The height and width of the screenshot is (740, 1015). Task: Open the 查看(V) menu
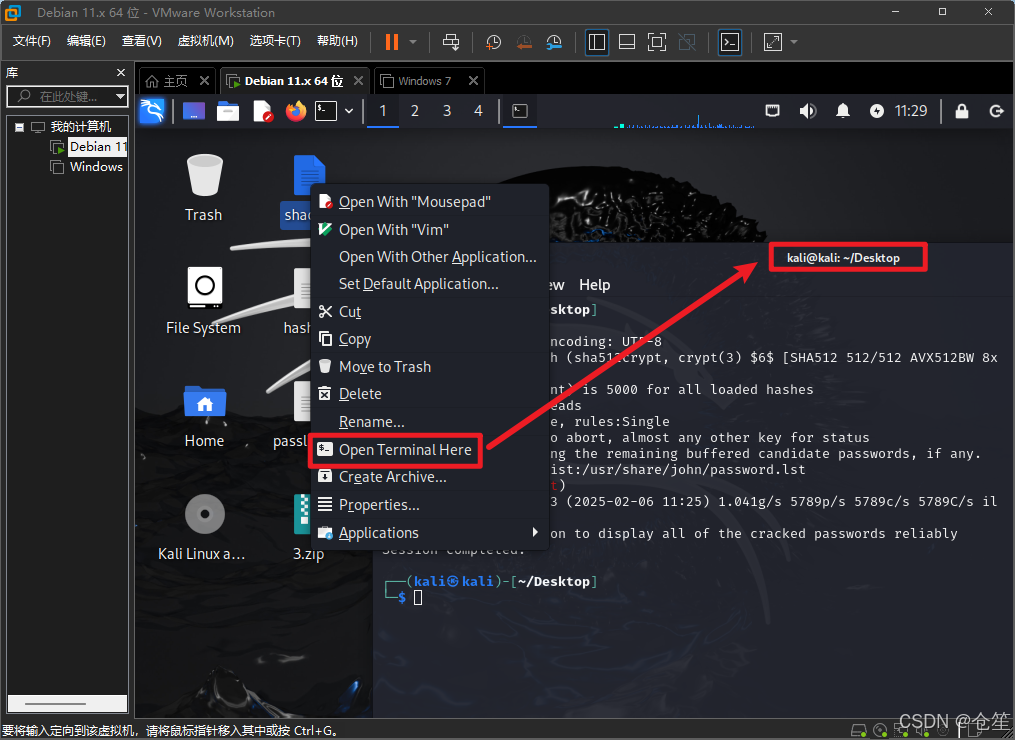(141, 41)
